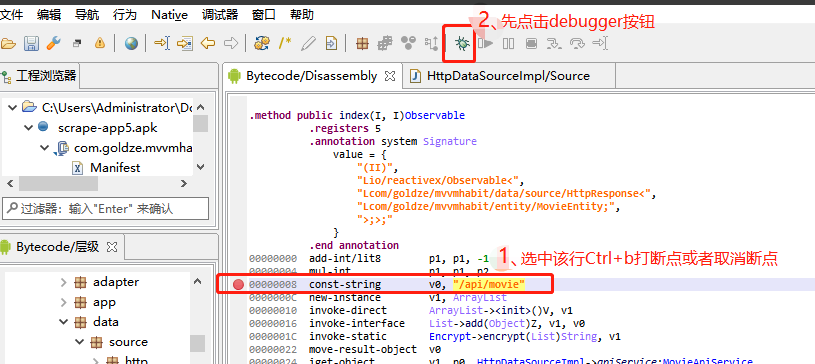Select the 工程浏览器 tab
This screenshot has height=364, width=815.
point(40,76)
